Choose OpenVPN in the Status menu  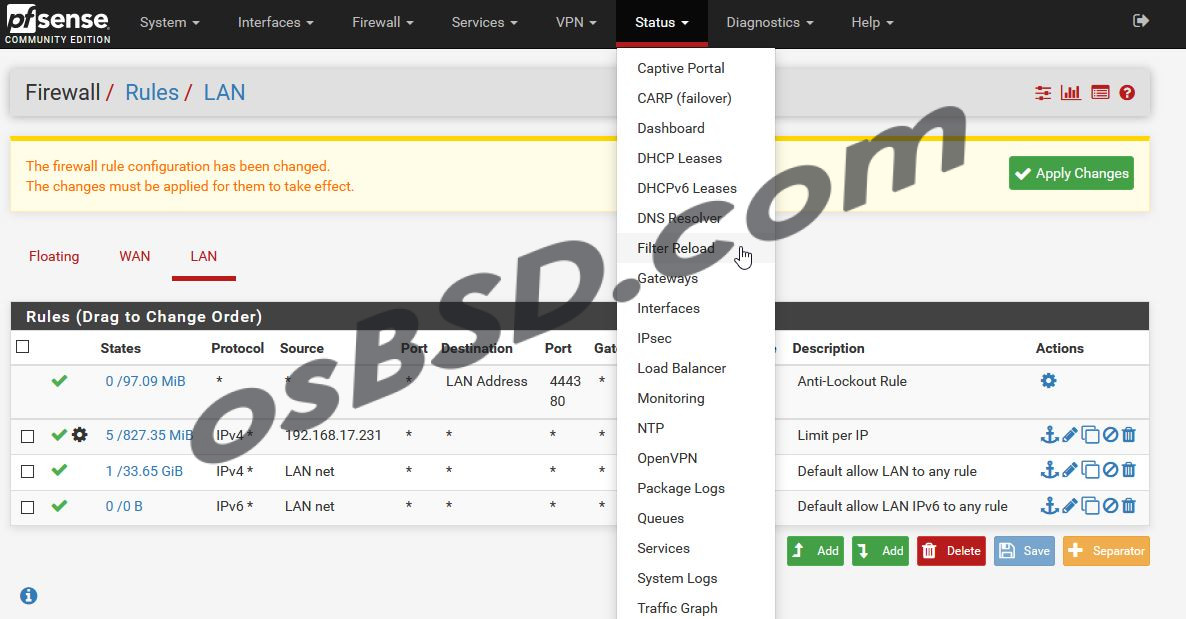coord(667,459)
